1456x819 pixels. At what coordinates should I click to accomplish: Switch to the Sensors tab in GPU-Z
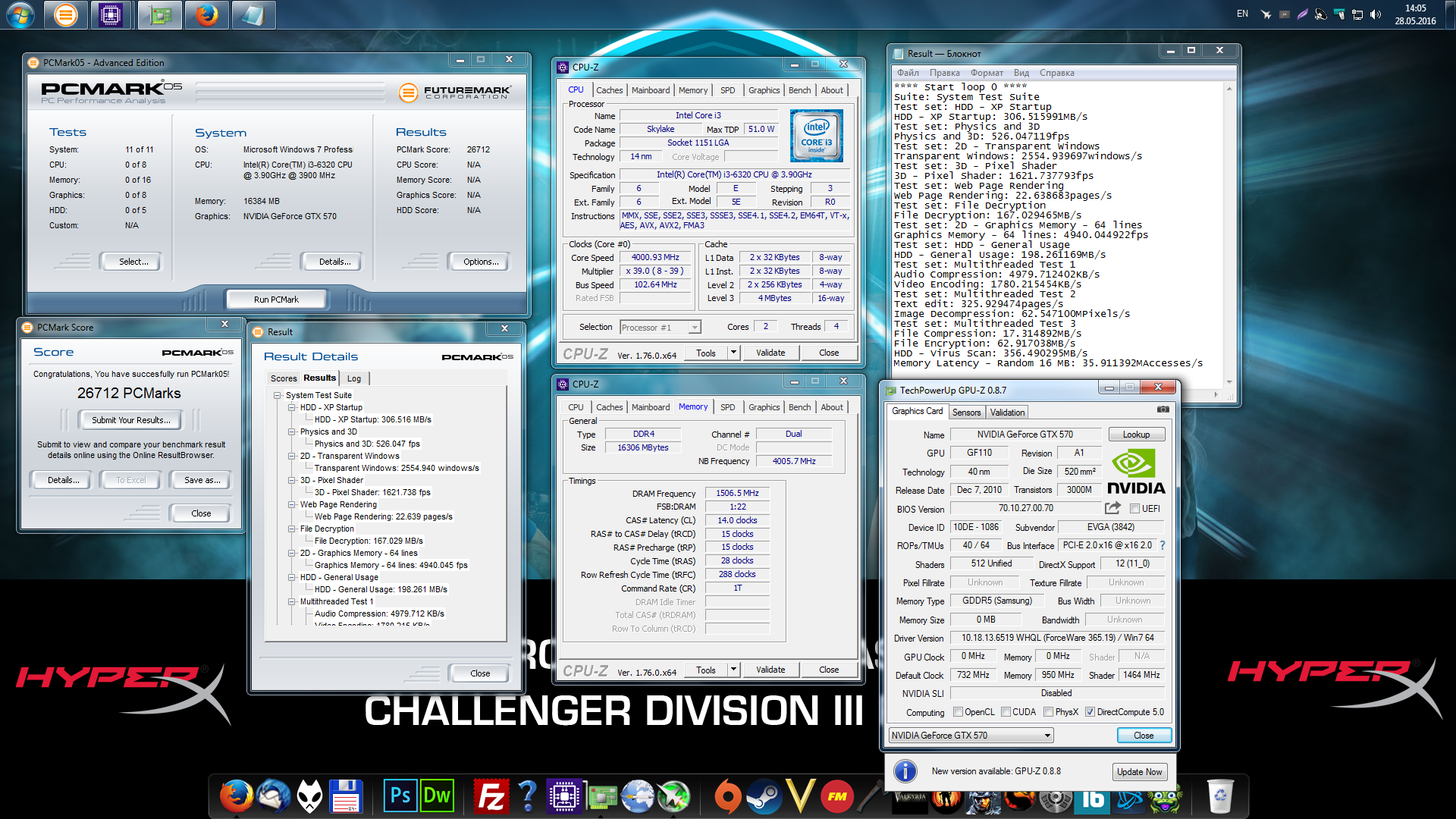966,412
